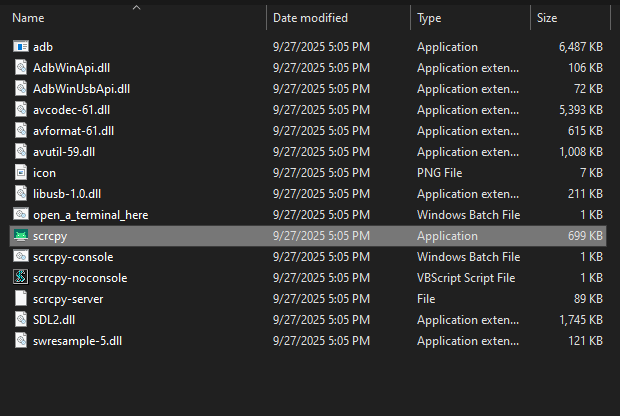Screen dimensions: 620x416
Task: Select the open_a_terminal_here file name
Action: click(x=91, y=215)
